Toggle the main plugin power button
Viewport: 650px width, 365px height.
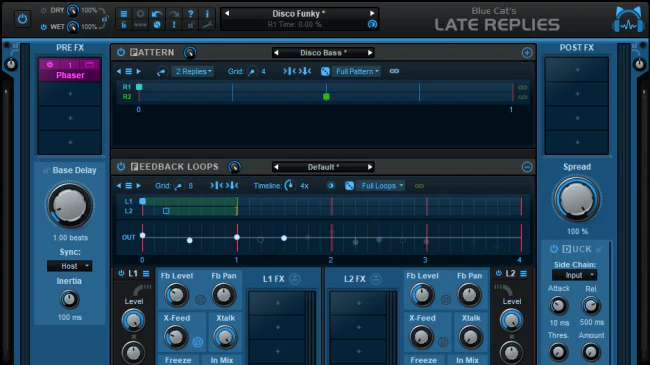pyautogui.click(x=22, y=19)
